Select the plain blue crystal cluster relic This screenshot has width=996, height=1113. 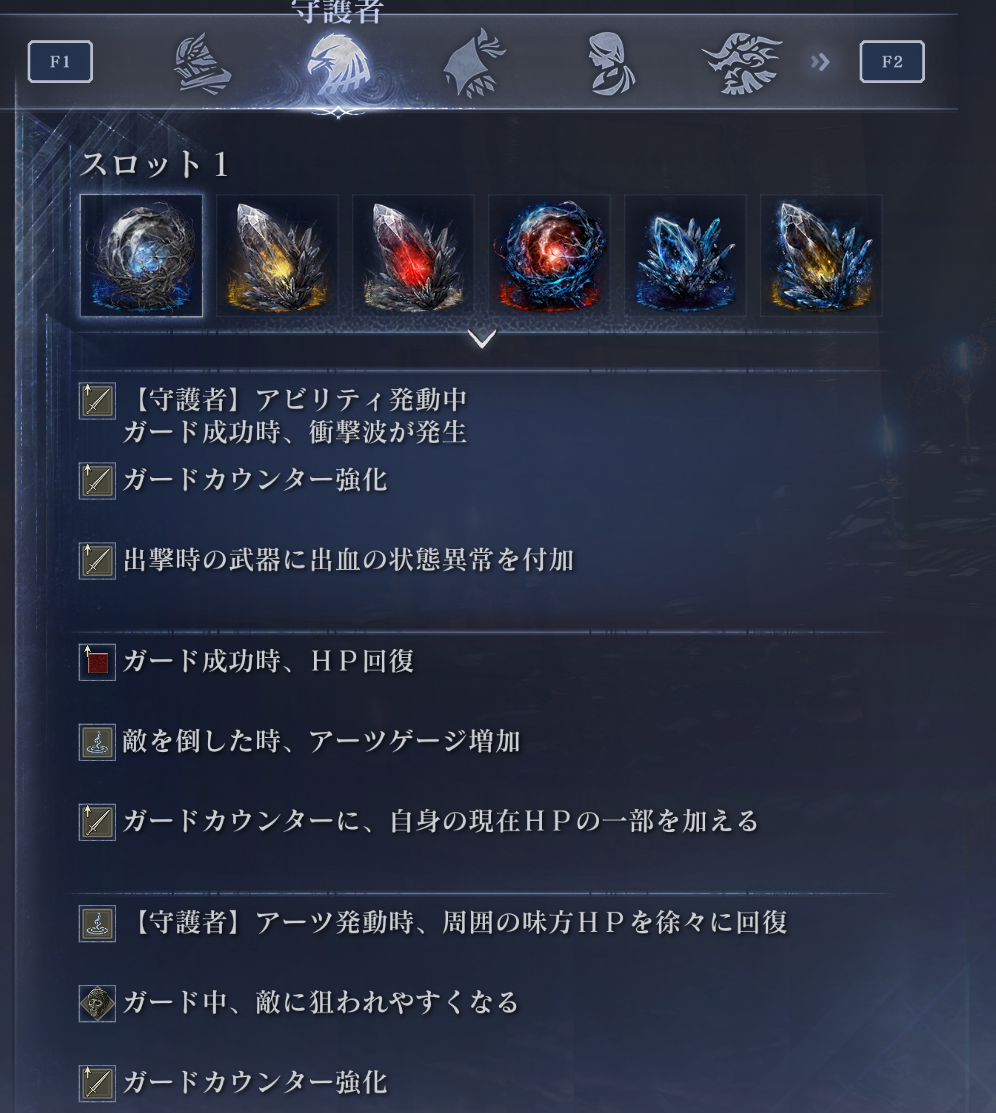685,255
